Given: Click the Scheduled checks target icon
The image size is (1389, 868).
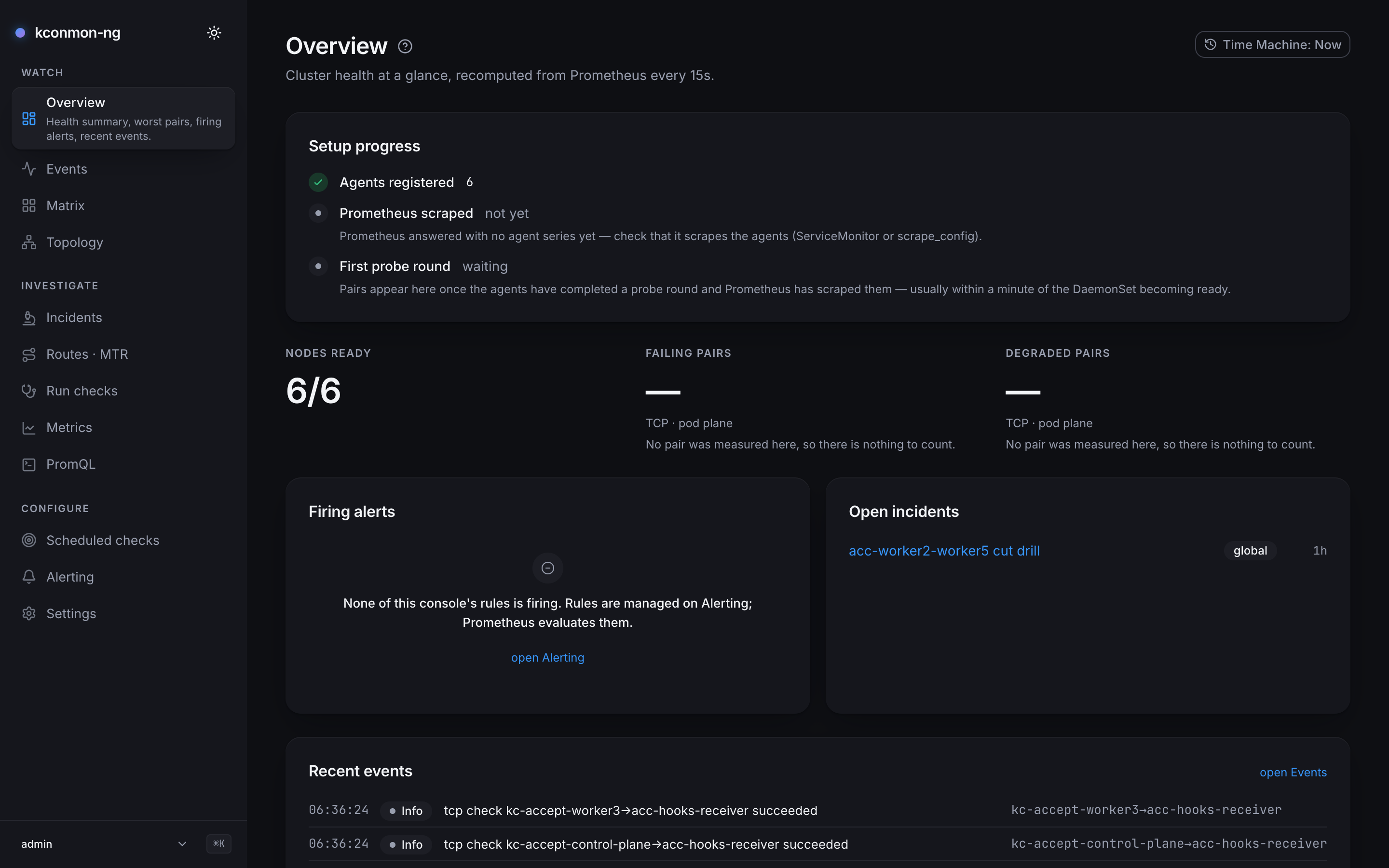Looking at the screenshot, I should point(29,540).
